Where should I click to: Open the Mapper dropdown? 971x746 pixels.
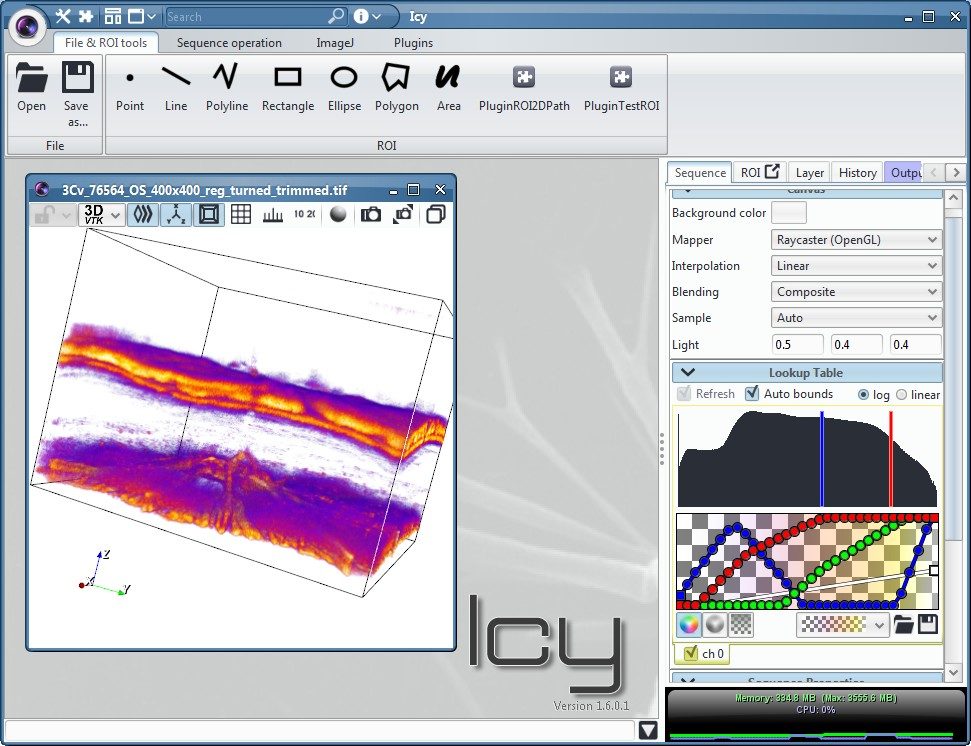point(856,239)
